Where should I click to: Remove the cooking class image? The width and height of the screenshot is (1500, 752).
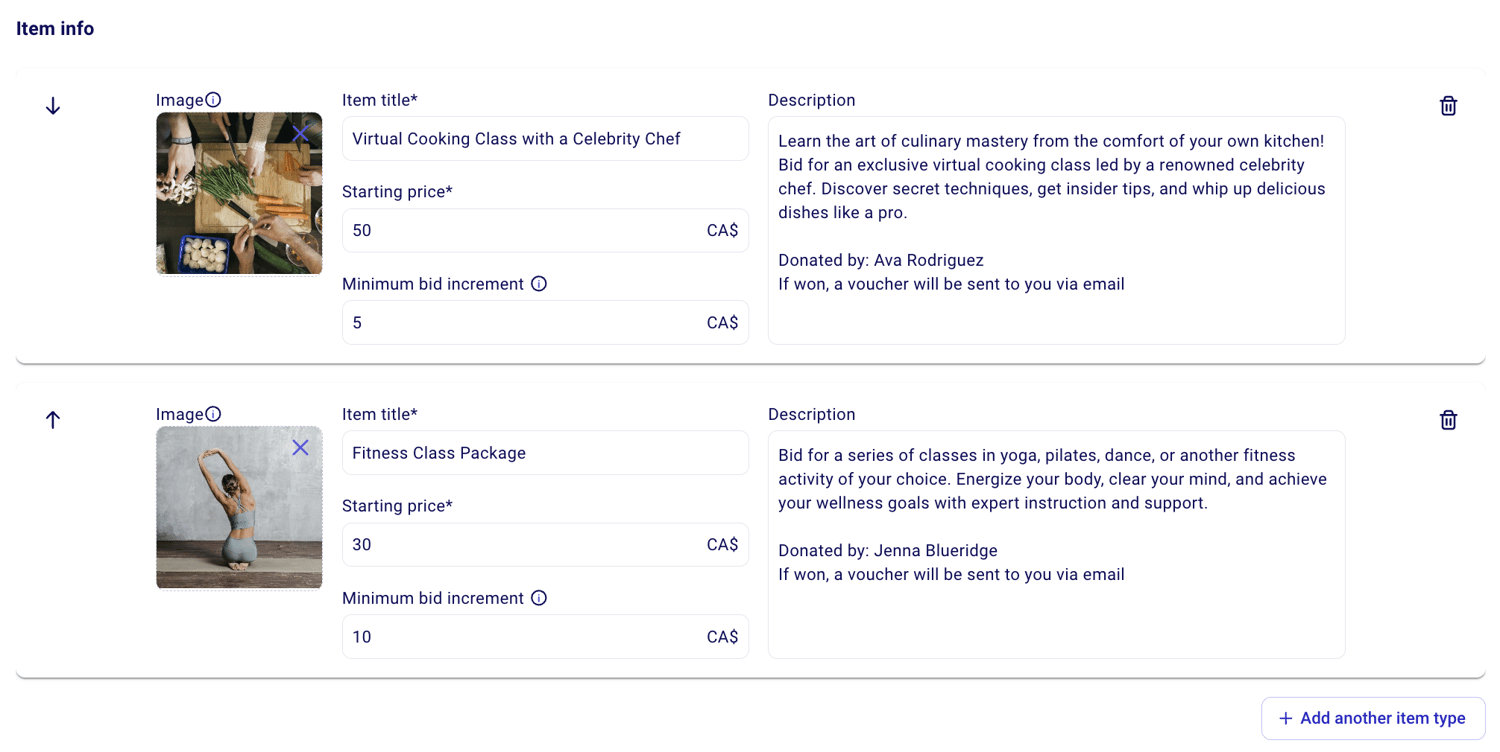301,134
